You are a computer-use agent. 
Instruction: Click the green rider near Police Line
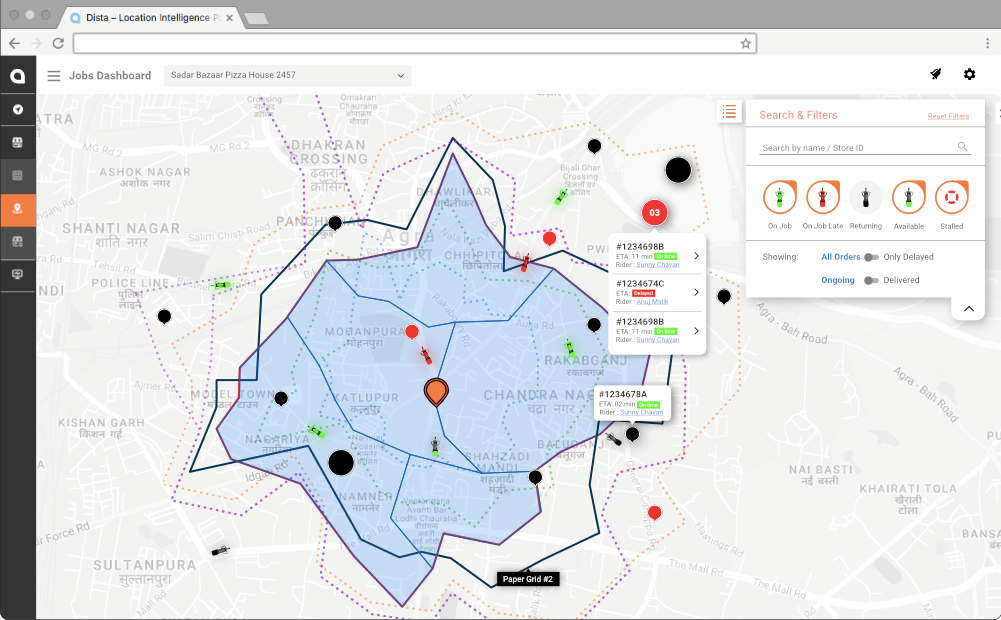(x=222, y=285)
